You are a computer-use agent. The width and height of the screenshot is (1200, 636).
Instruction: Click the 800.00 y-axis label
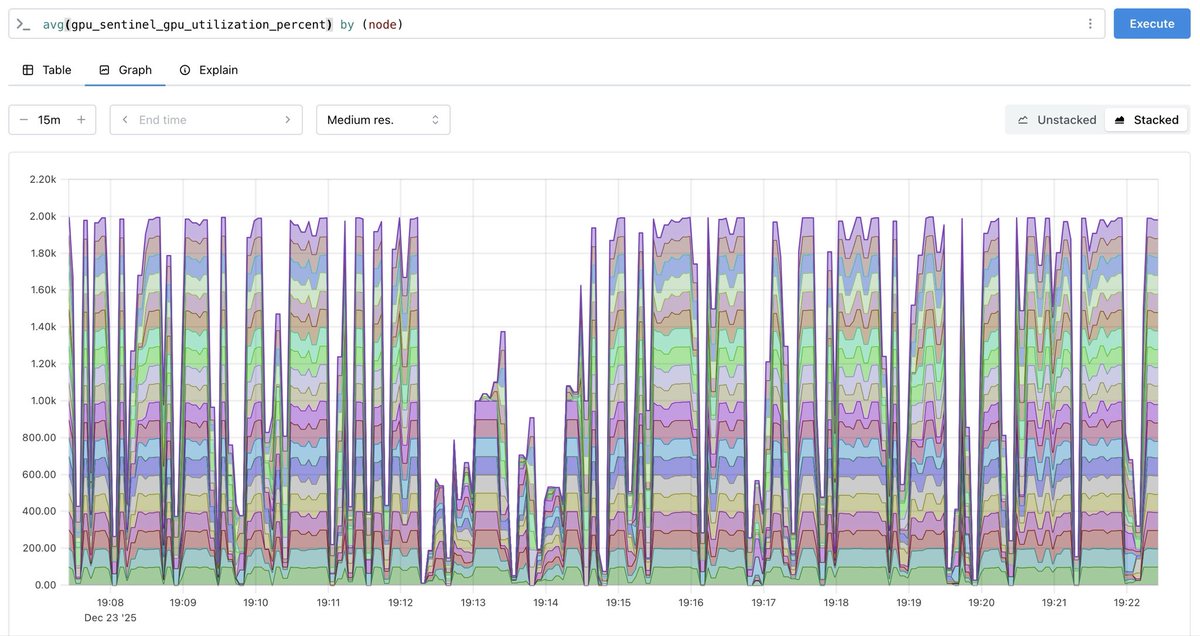click(40, 437)
